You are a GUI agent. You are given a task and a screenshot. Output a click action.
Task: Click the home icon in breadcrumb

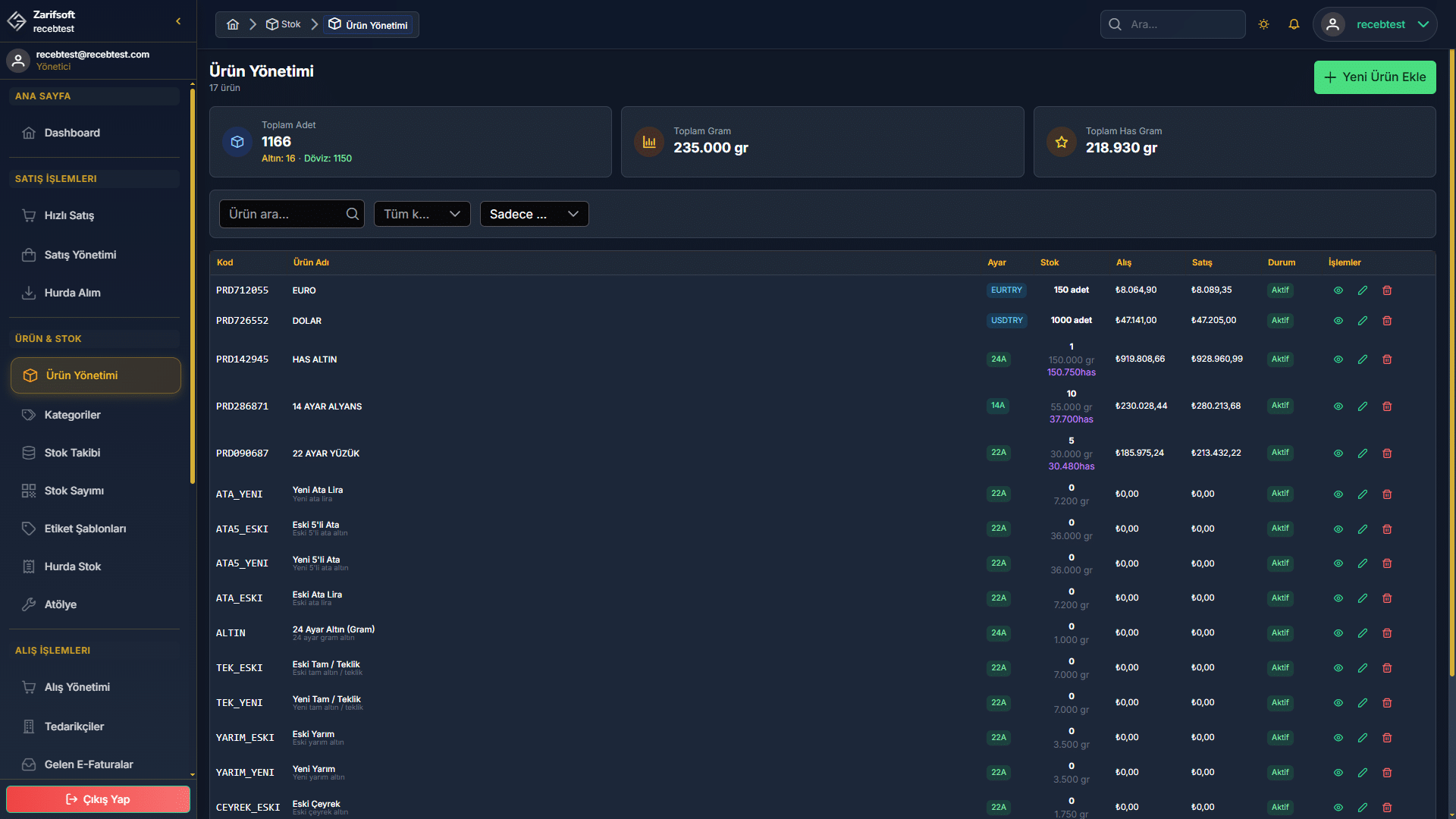[x=233, y=24]
